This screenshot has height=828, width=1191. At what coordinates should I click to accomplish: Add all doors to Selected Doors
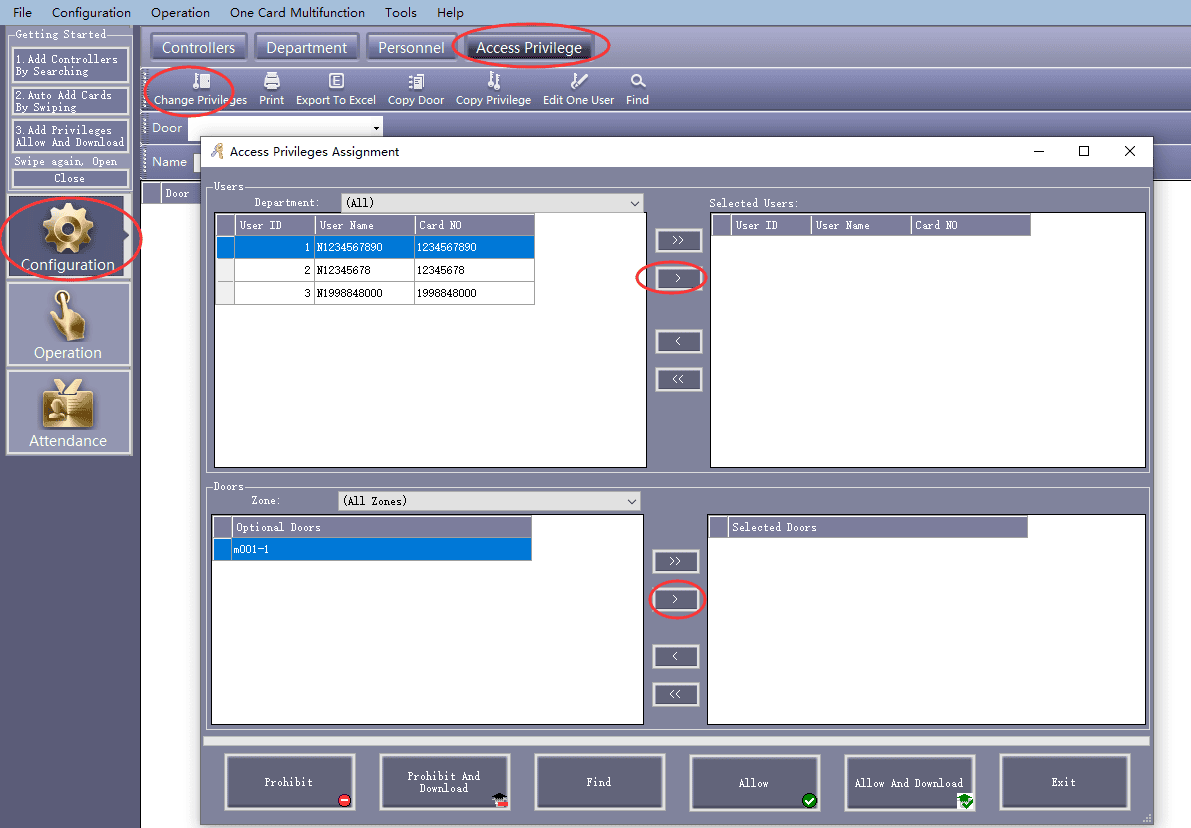point(675,561)
